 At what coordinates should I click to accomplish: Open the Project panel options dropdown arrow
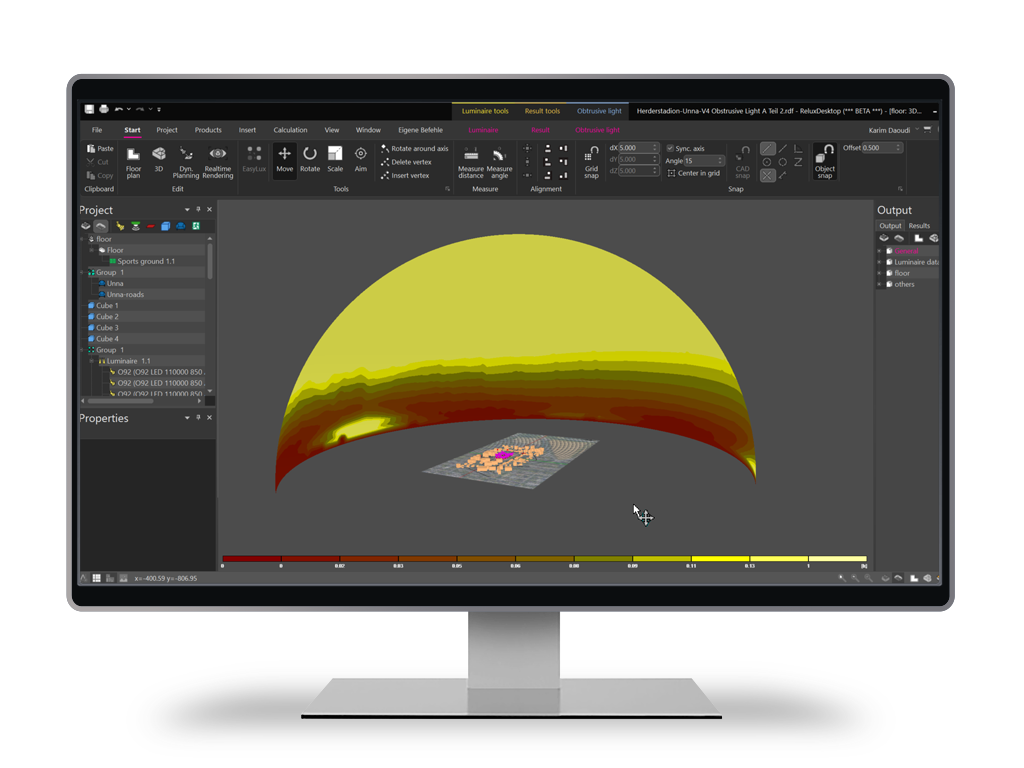coord(187,210)
